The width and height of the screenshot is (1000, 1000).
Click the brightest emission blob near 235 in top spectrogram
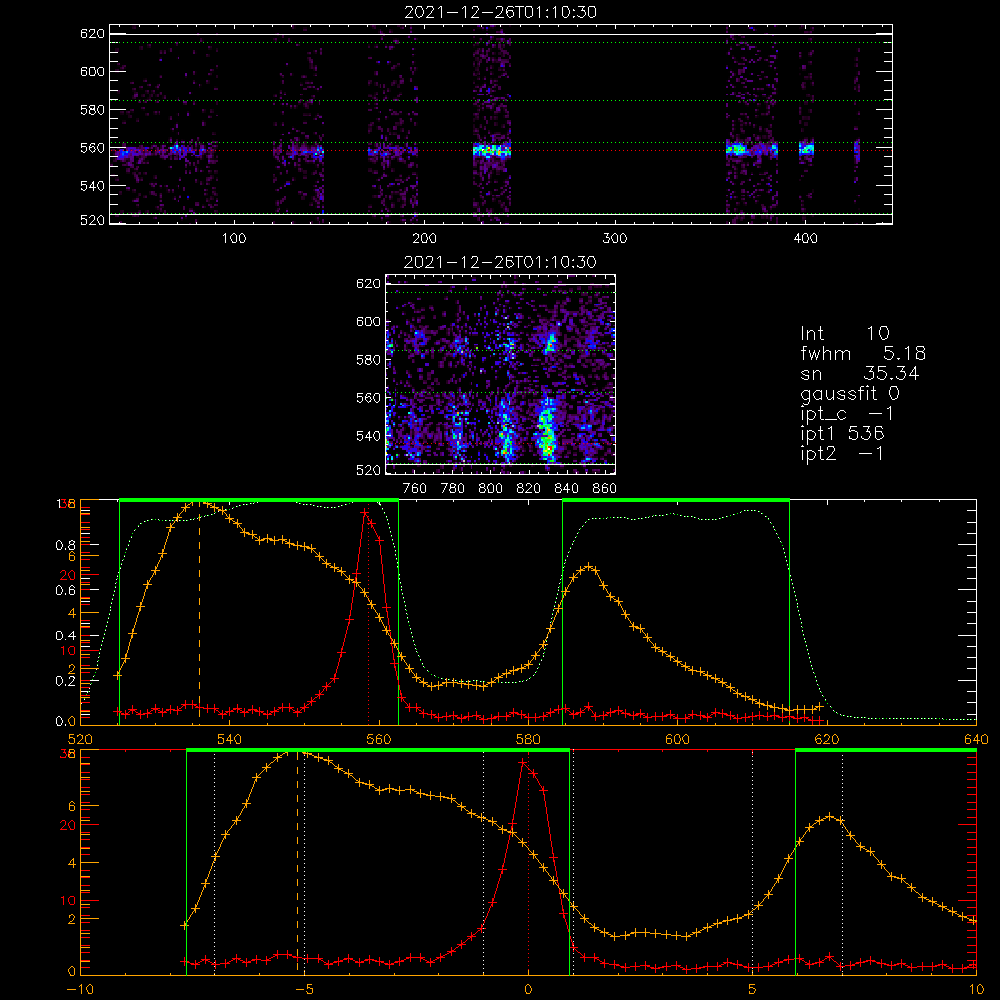[492, 151]
